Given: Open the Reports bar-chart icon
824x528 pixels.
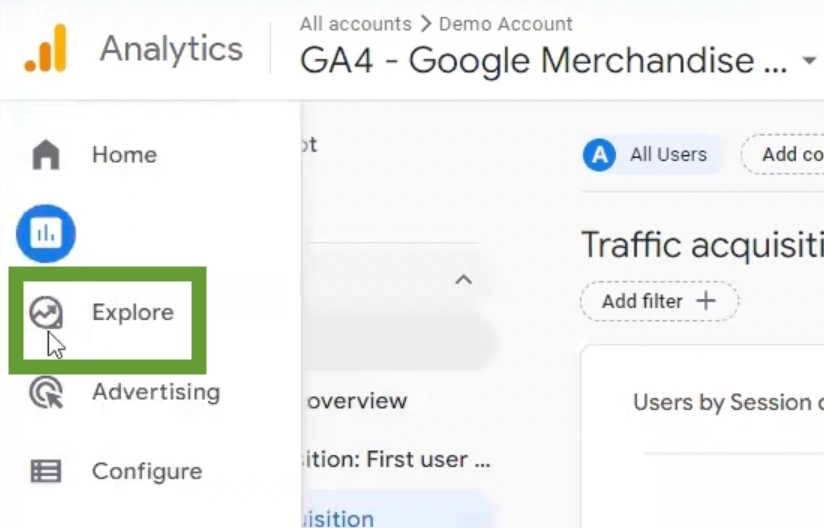Looking at the screenshot, I should coord(46,234).
